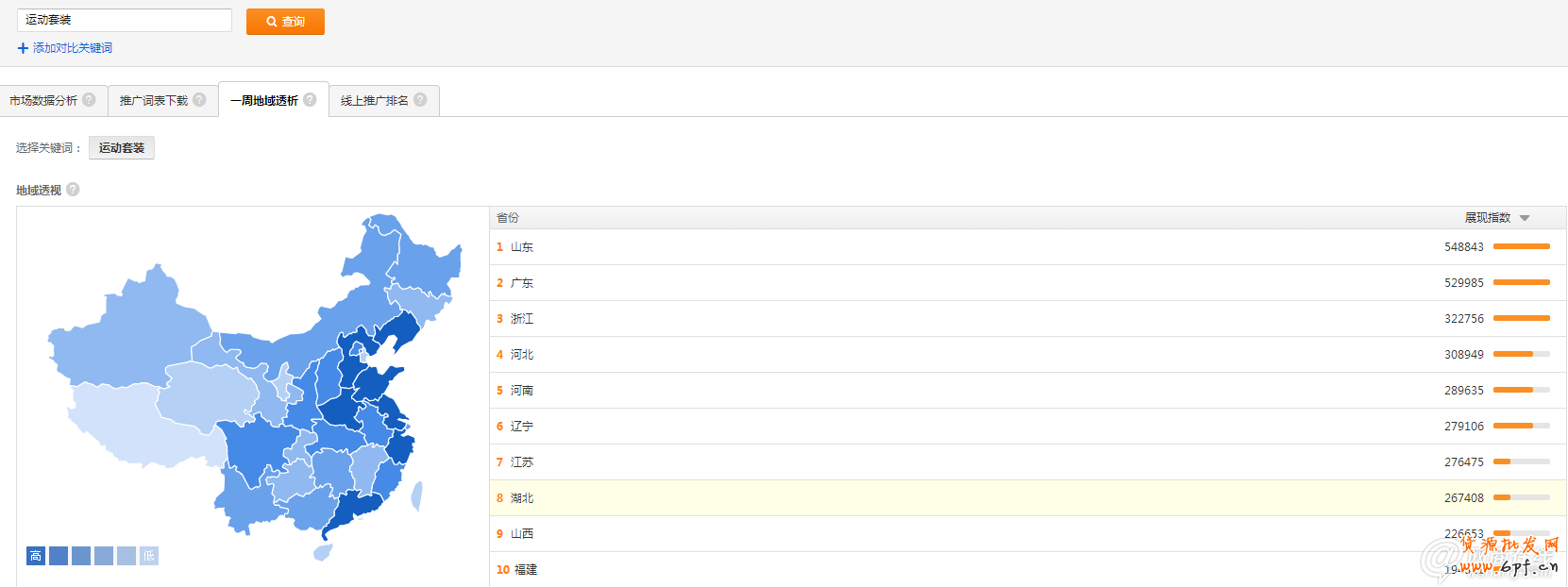Click the 添加对比关键词 link
The width and height of the screenshot is (1568, 587).
tap(73, 48)
